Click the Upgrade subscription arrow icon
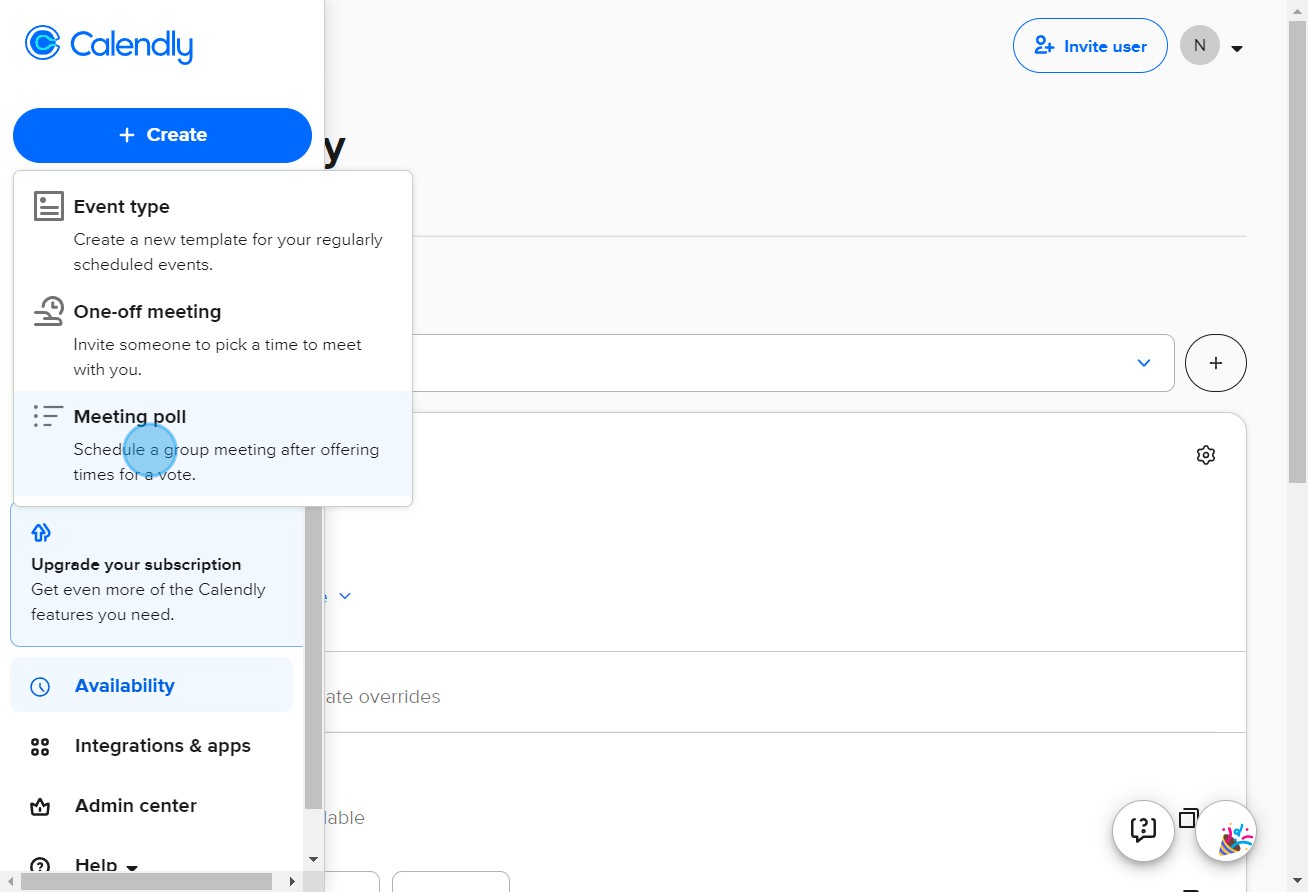 41,532
